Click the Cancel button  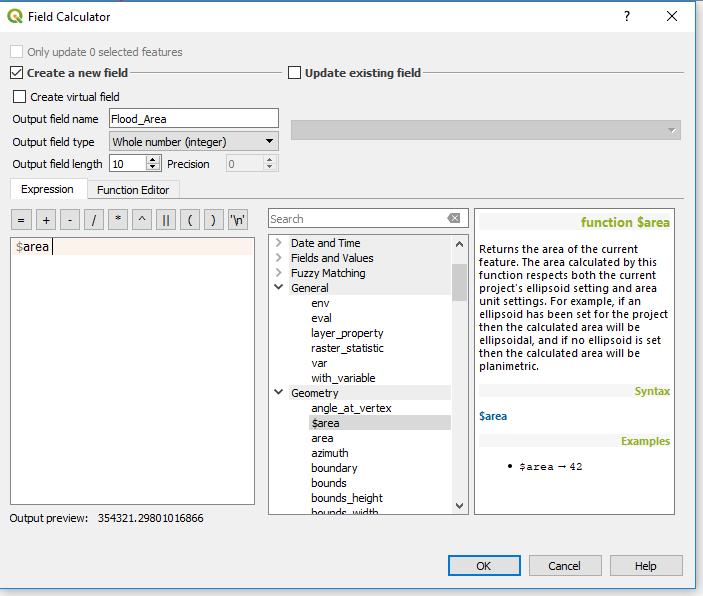click(564, 566)
